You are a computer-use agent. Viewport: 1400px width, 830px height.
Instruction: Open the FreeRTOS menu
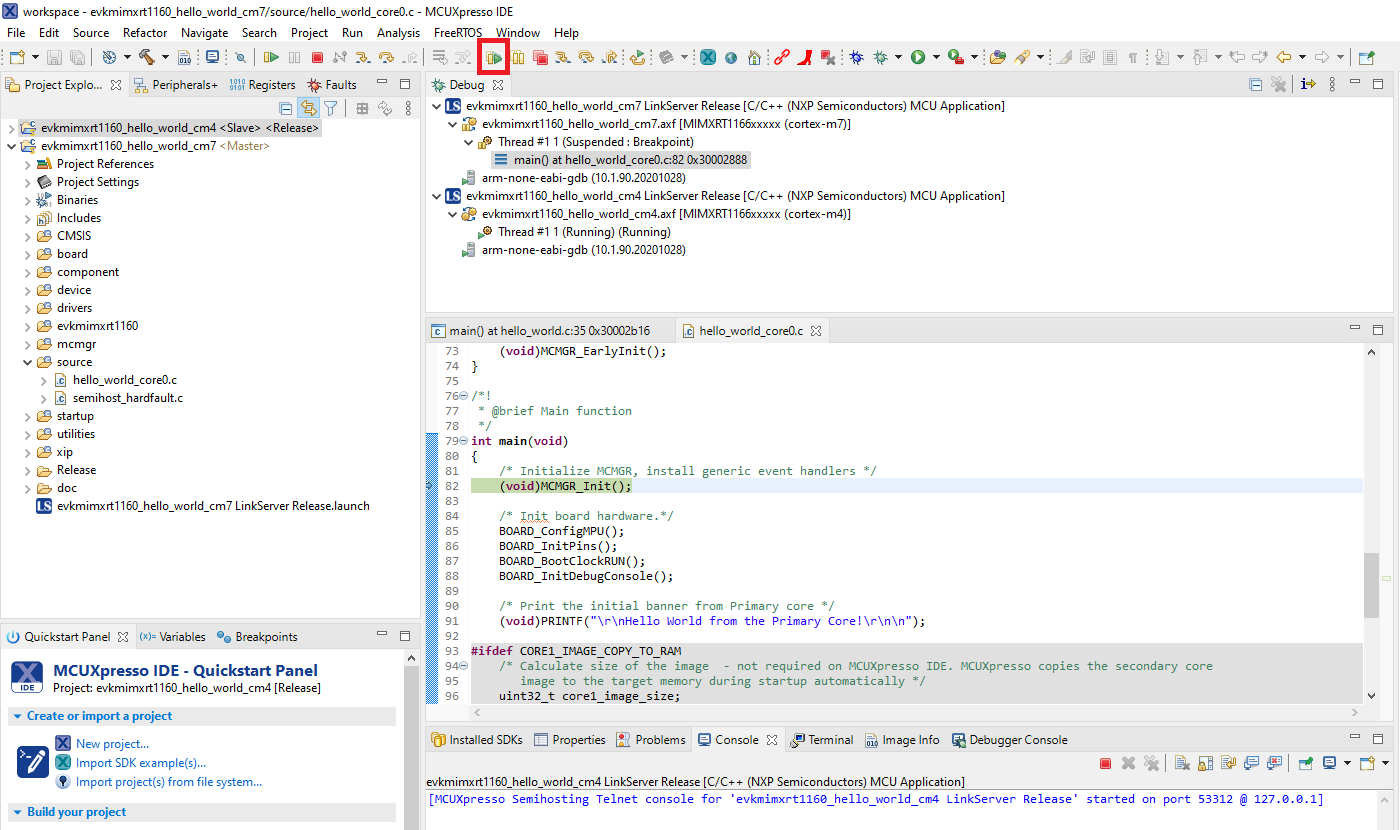click(x=457, y=32)
